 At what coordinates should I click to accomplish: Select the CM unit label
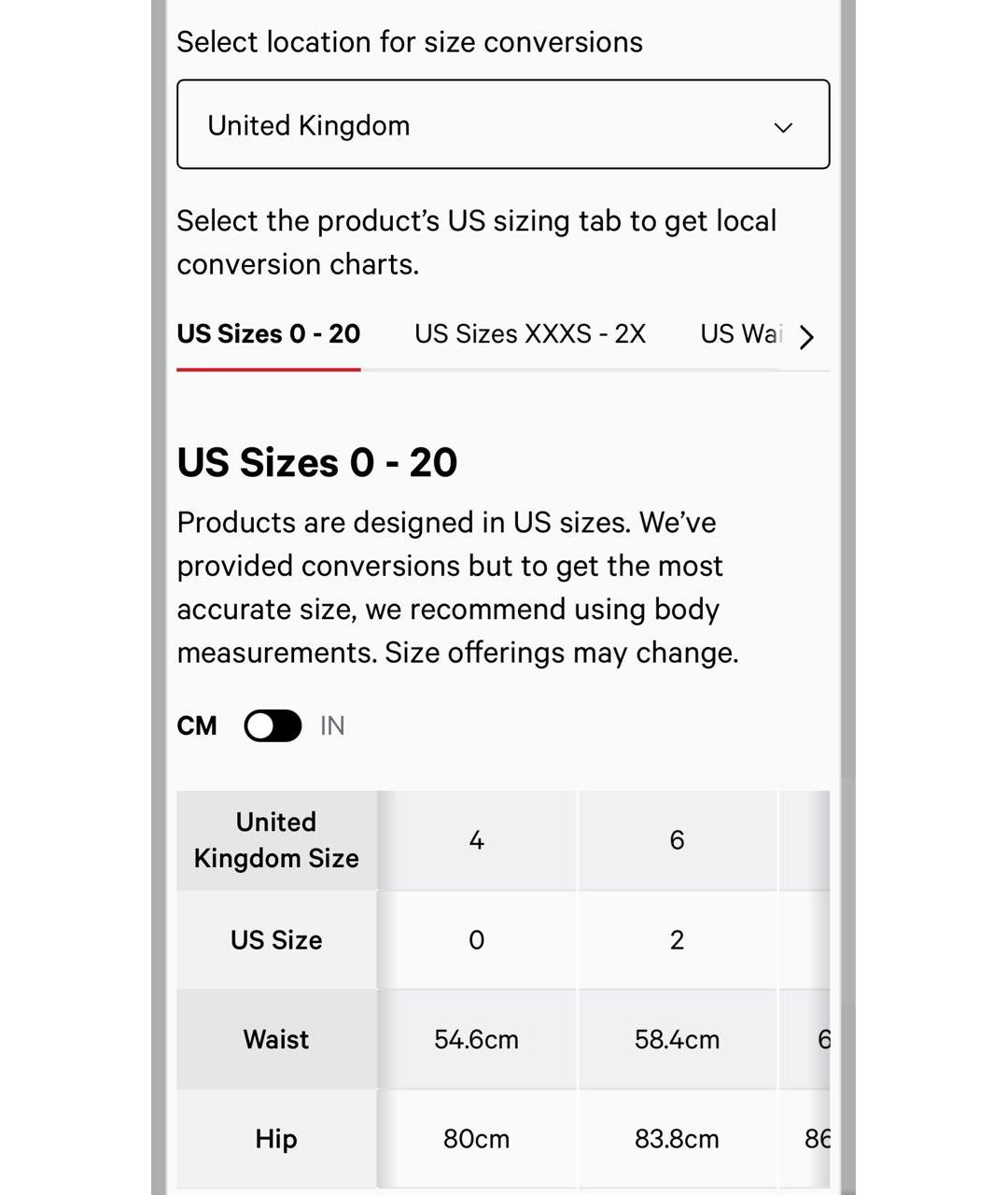click(197, 725)
